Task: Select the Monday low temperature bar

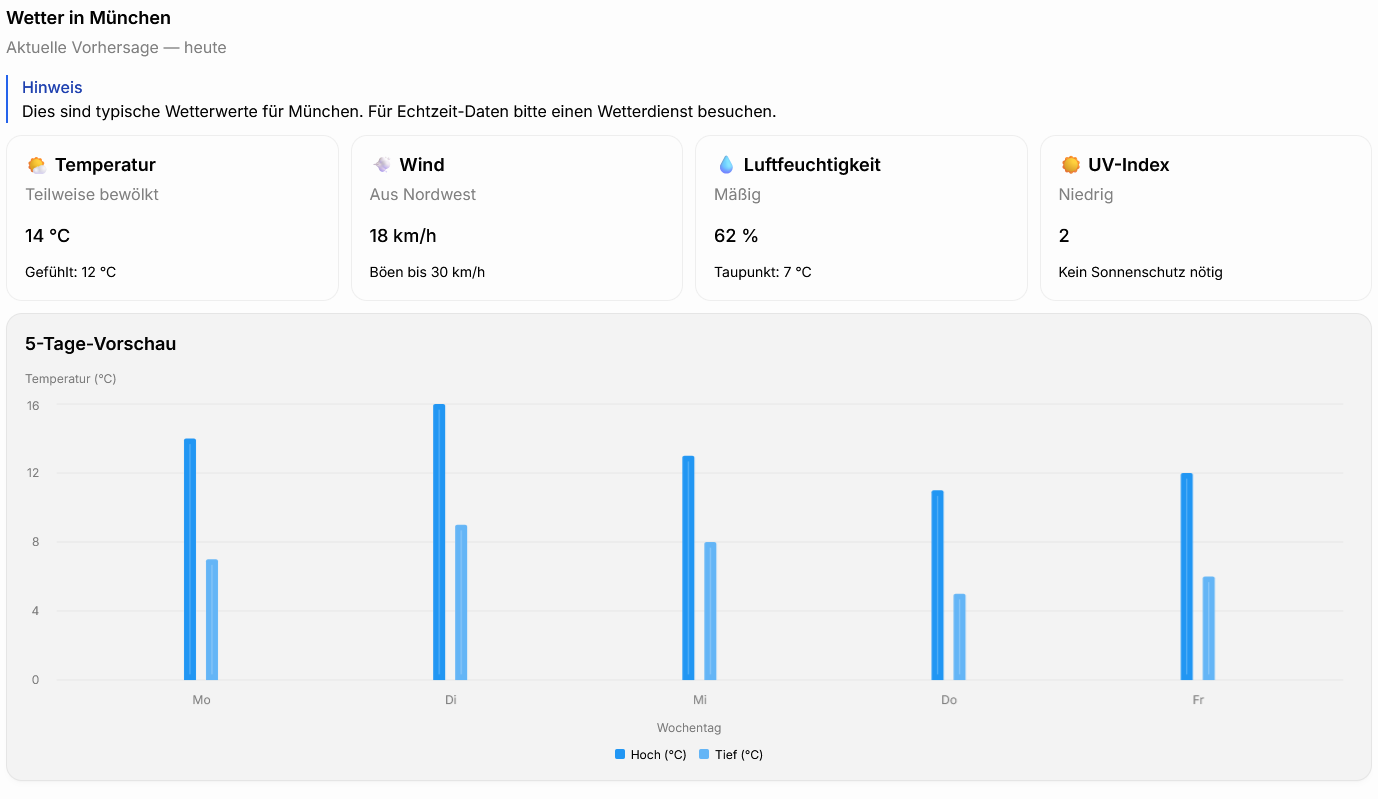Action: [212, 620]
